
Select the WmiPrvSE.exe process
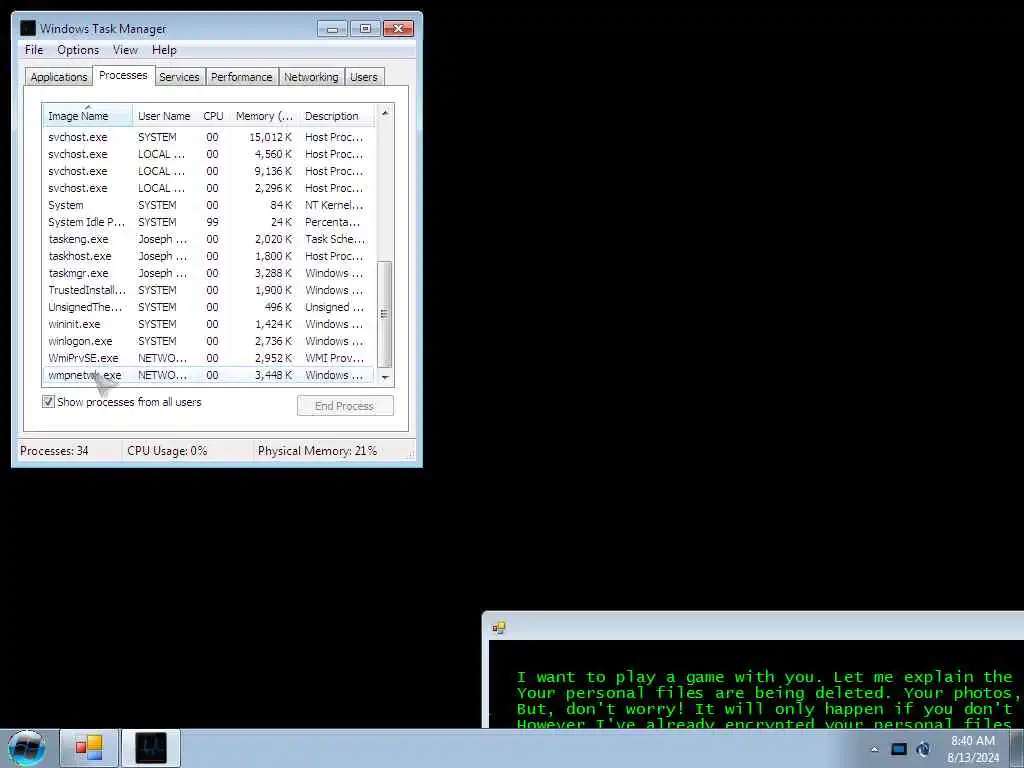pos(208,358)
